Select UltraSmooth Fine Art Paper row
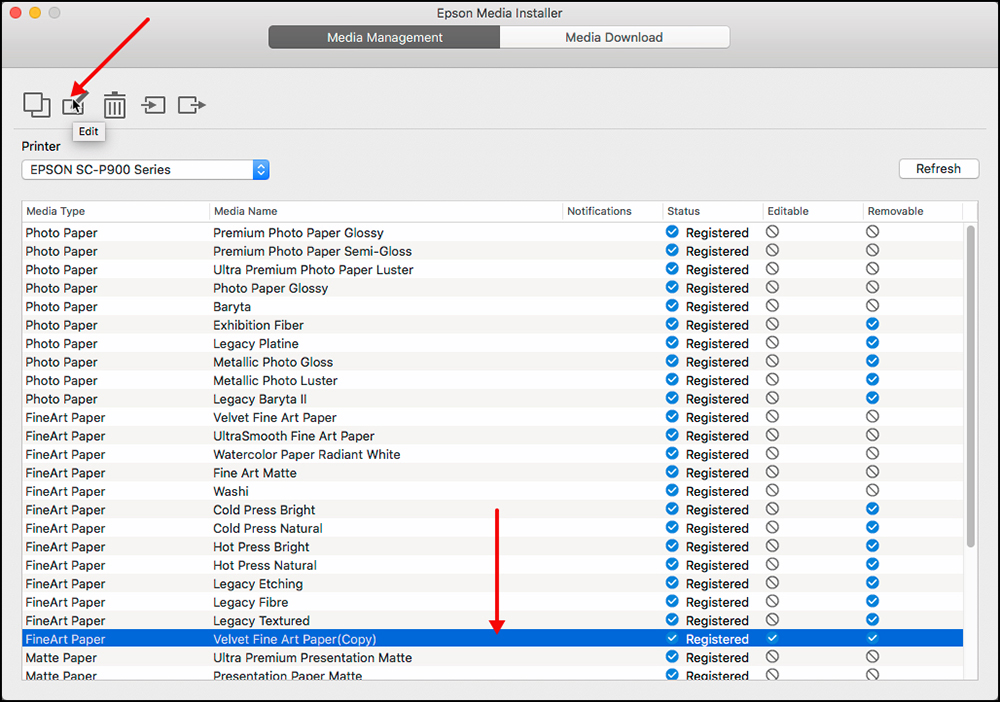This screenshot has height=702, width=1000. coord(492,436)
